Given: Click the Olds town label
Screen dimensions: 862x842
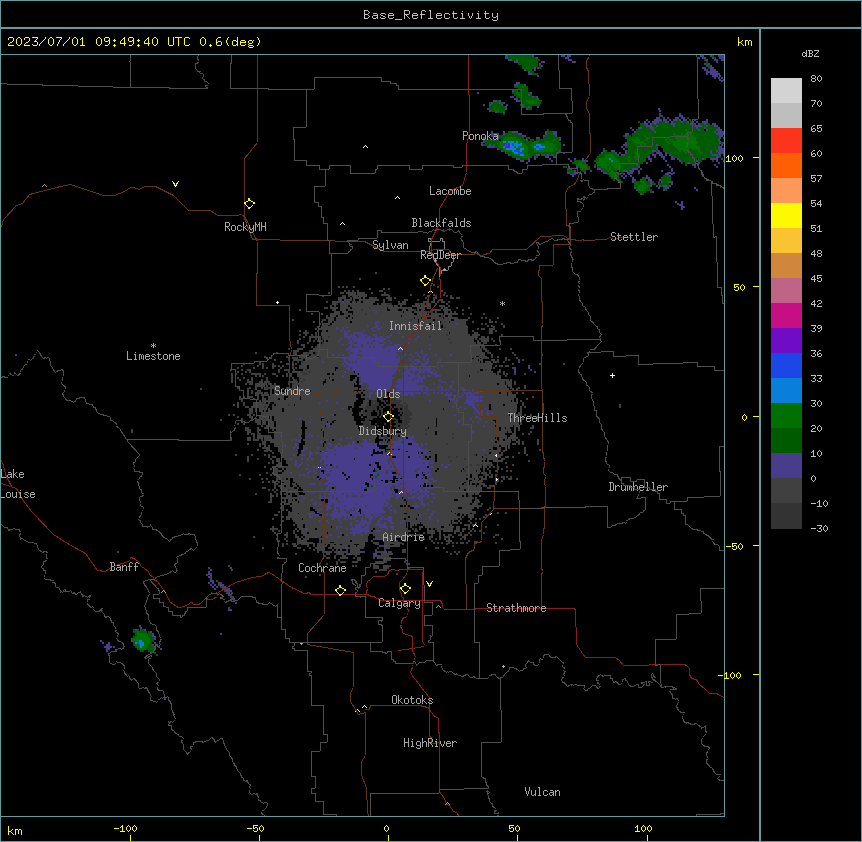Looking at the screenshot, I should 388,394.
